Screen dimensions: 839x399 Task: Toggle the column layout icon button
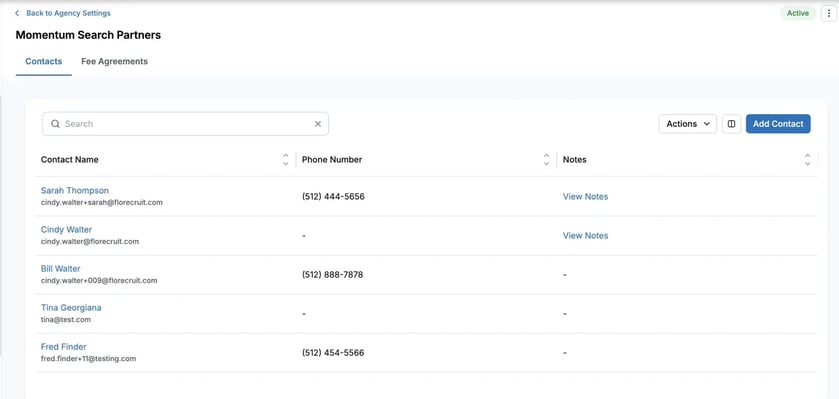coord(731,124)
